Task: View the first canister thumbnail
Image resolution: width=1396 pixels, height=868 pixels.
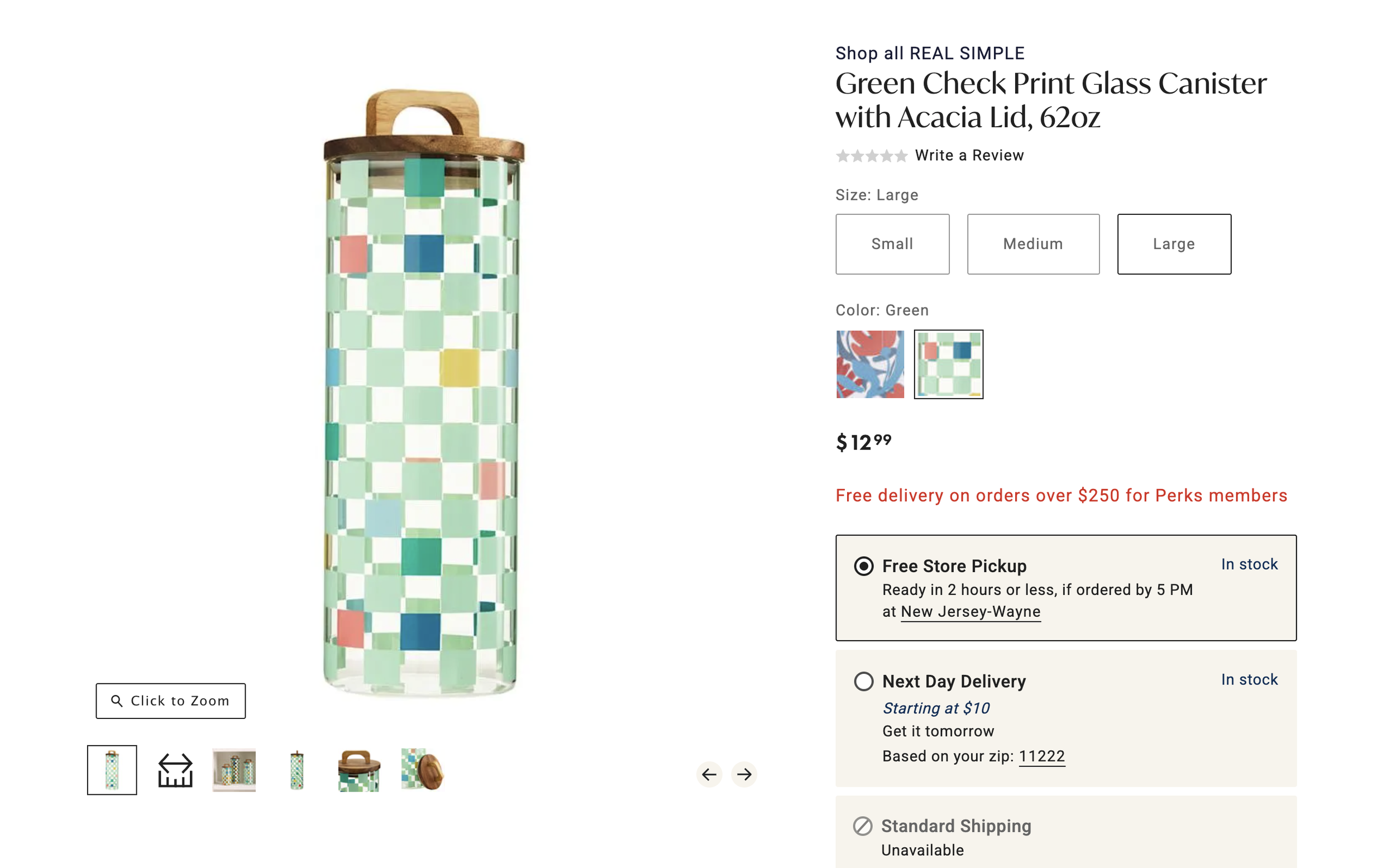Action: pyautogui.click(x=112, y=770)
